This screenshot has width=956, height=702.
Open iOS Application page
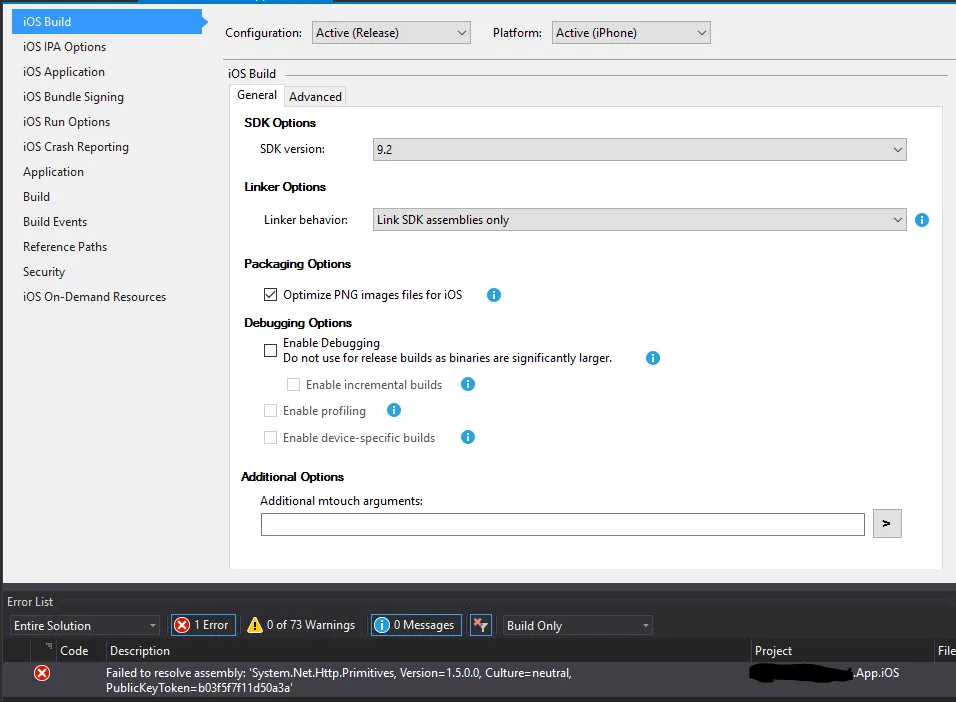[63, 72]
